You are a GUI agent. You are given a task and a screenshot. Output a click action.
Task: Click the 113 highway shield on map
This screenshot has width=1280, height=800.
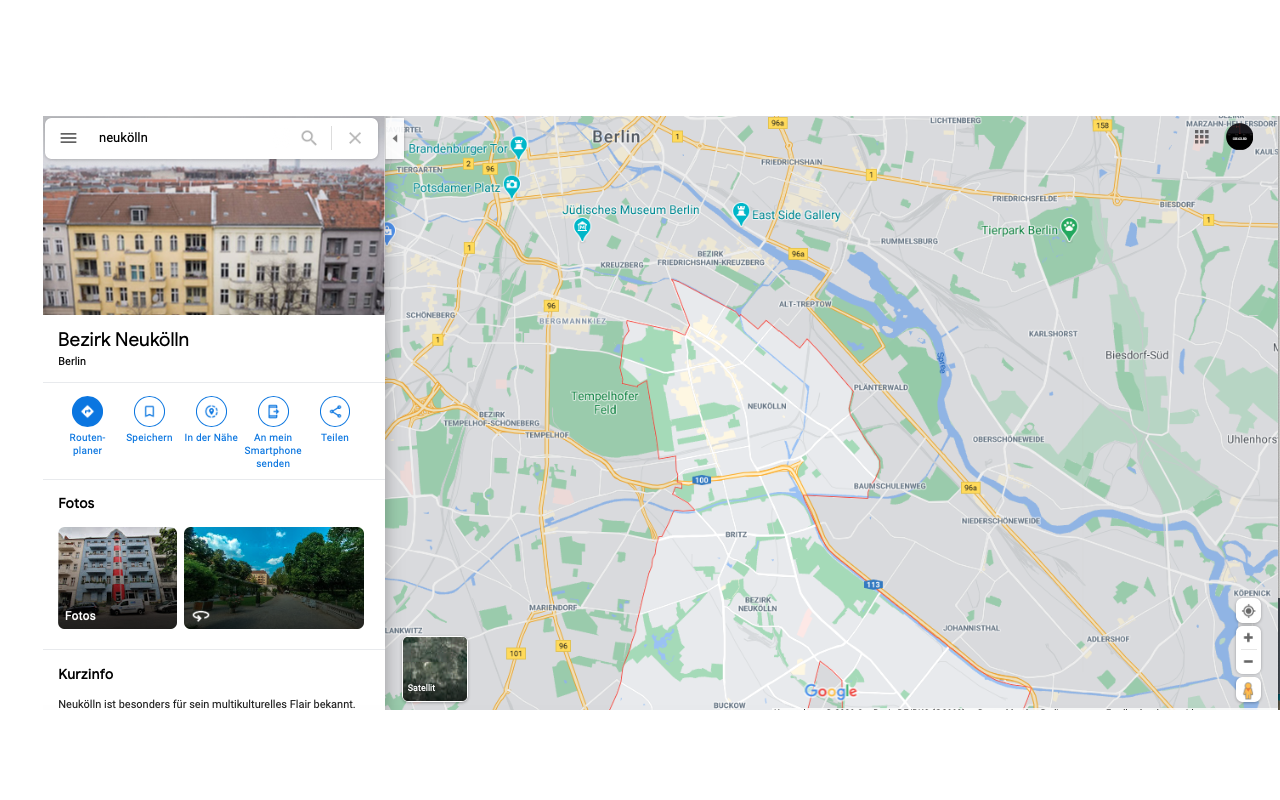tap(873, 584)
